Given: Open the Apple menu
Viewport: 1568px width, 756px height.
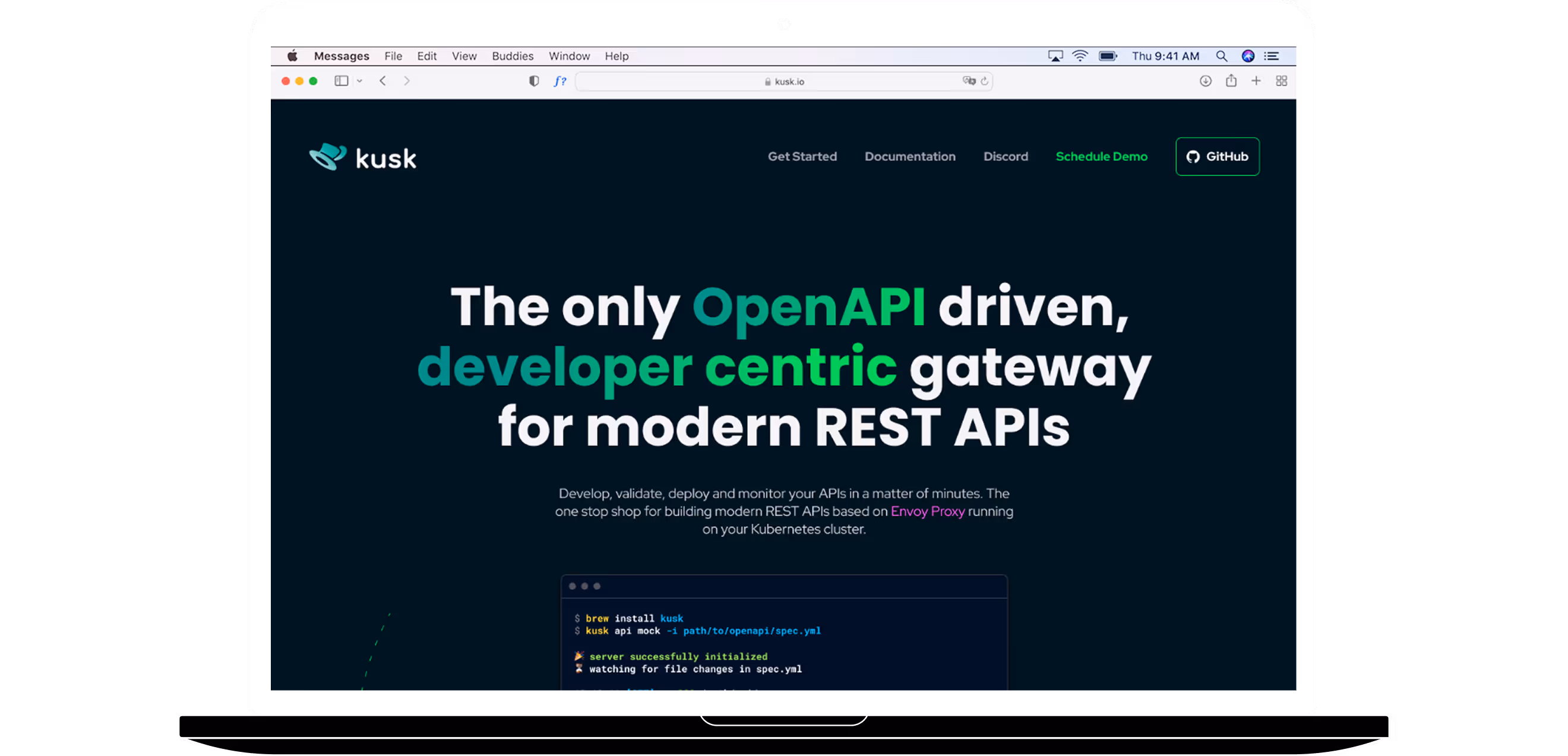Looking at the screenshot, I should tap(293, 56).
